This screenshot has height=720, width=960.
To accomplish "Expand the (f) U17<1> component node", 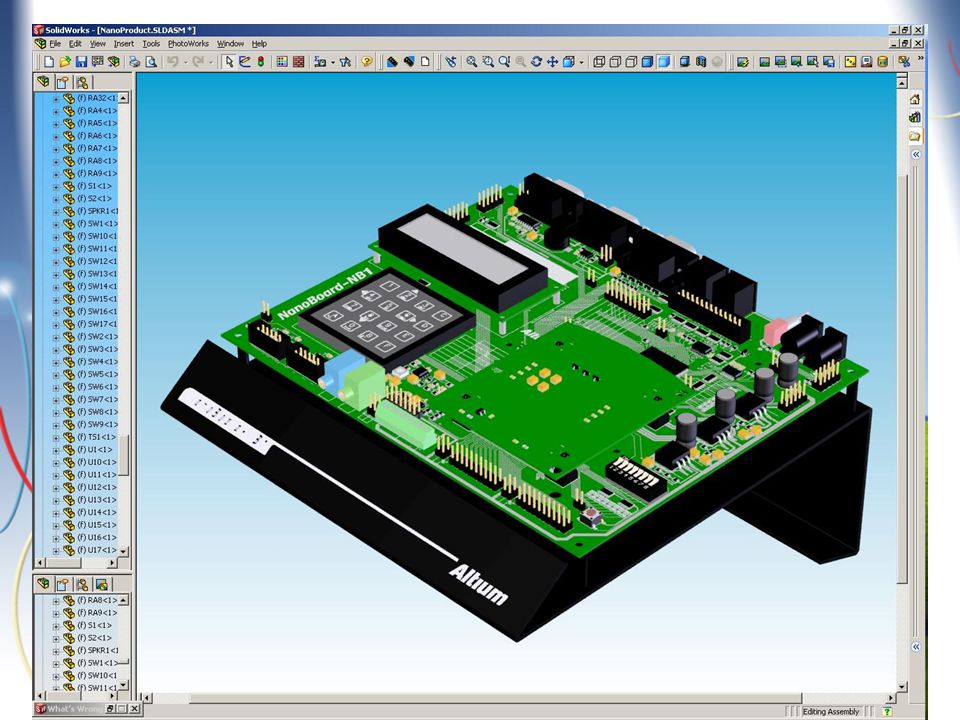I will click(56, 550).
